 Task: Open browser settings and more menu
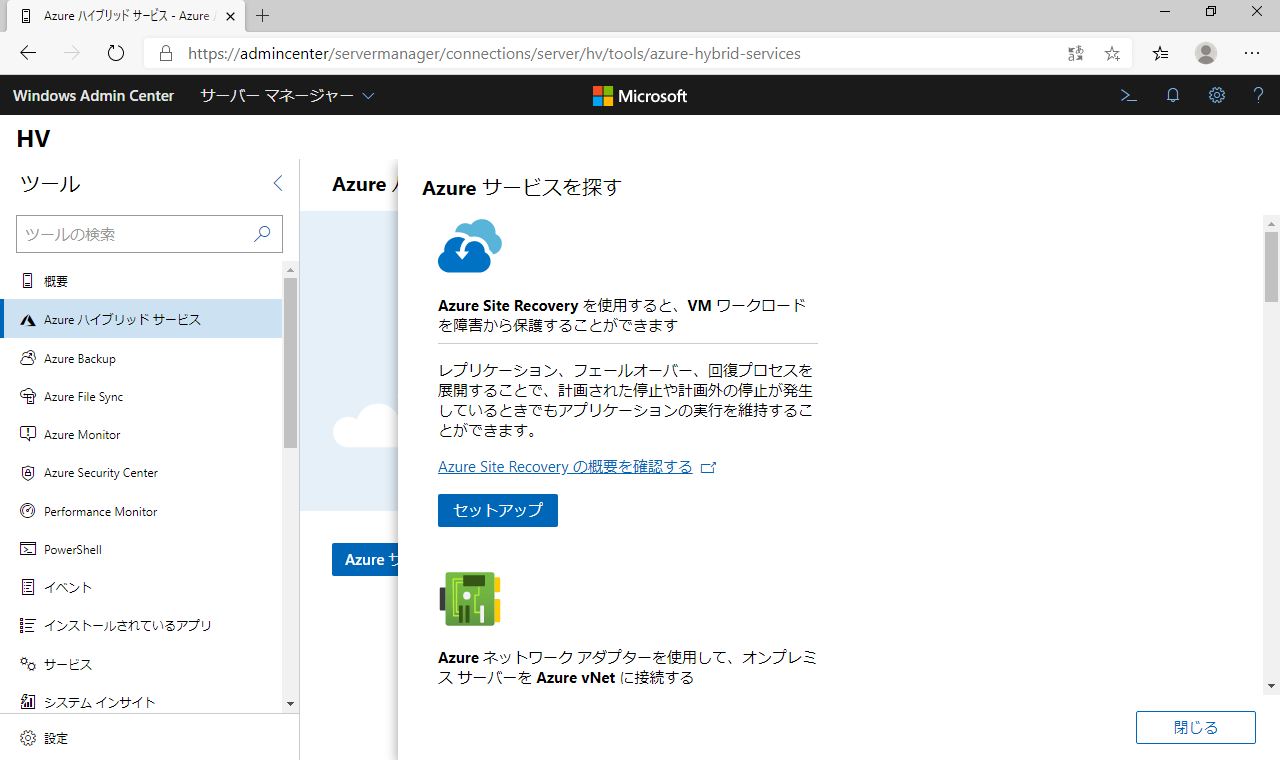point(1252,53)
